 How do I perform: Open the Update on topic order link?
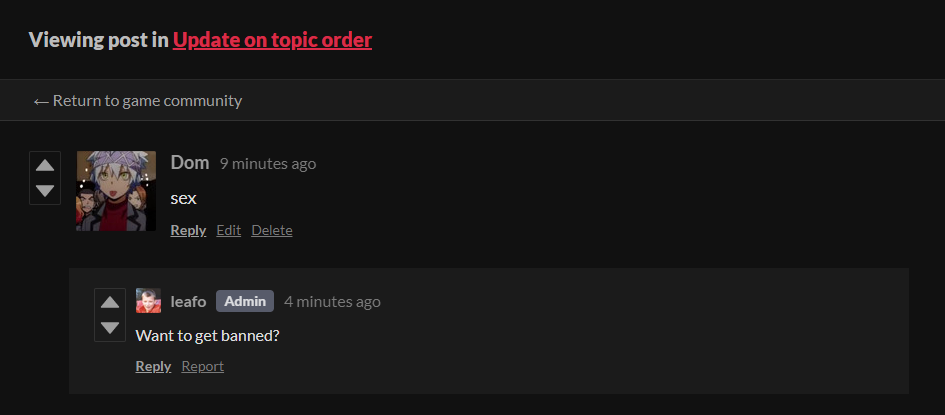272,40
